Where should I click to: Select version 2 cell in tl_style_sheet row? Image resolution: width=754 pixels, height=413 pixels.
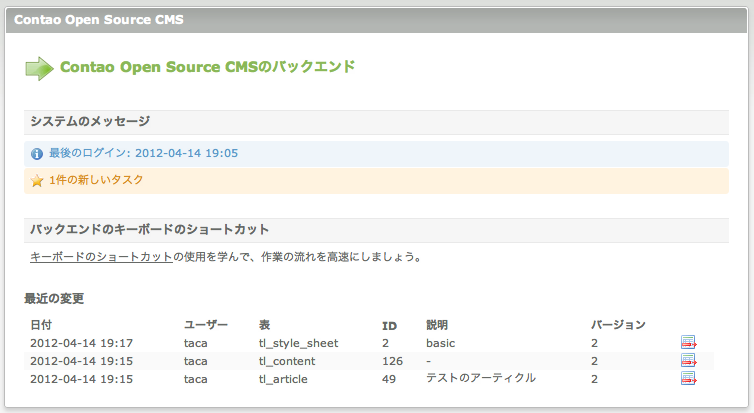pos(594,343)
